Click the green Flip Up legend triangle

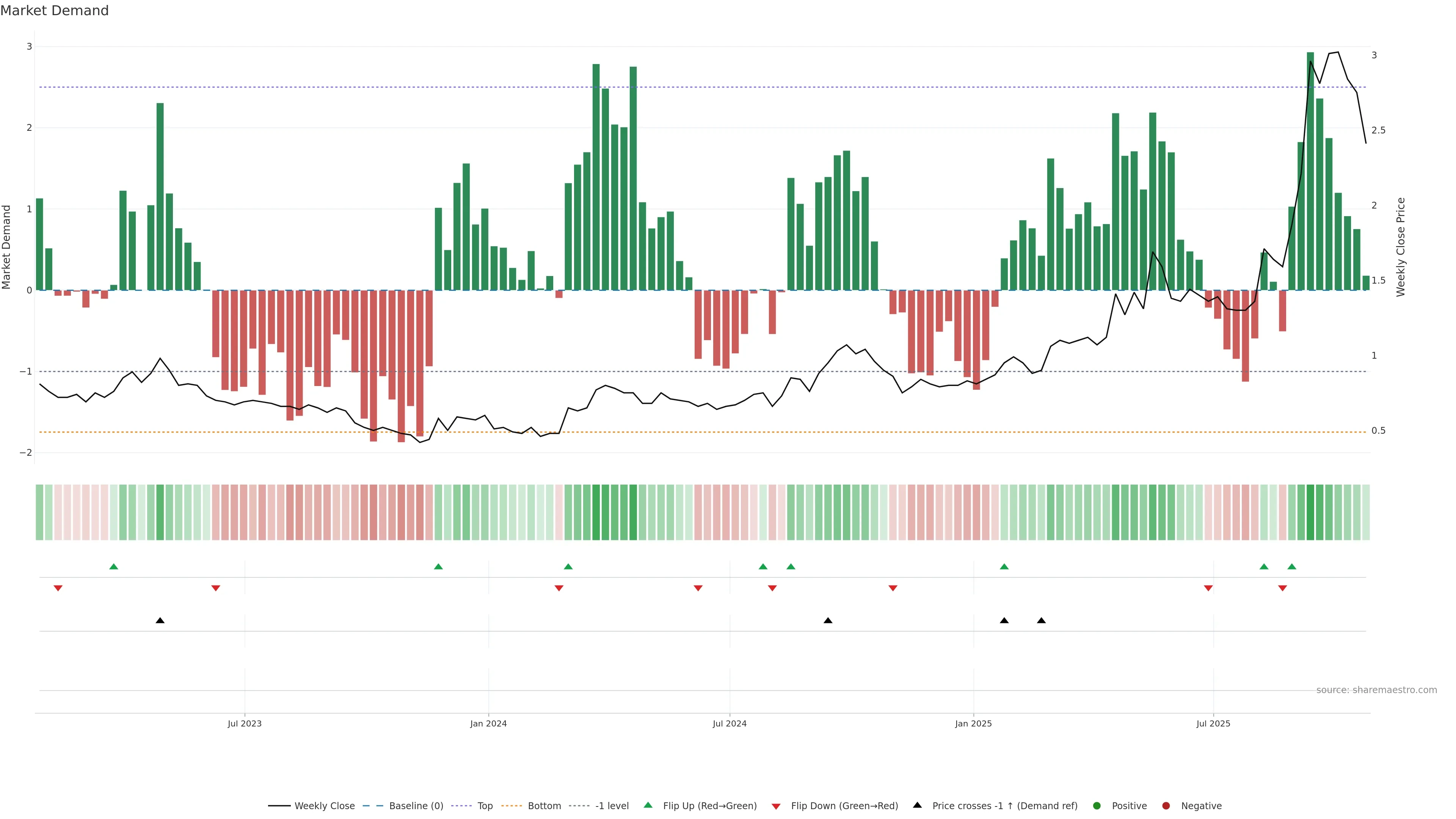(648, 805)
